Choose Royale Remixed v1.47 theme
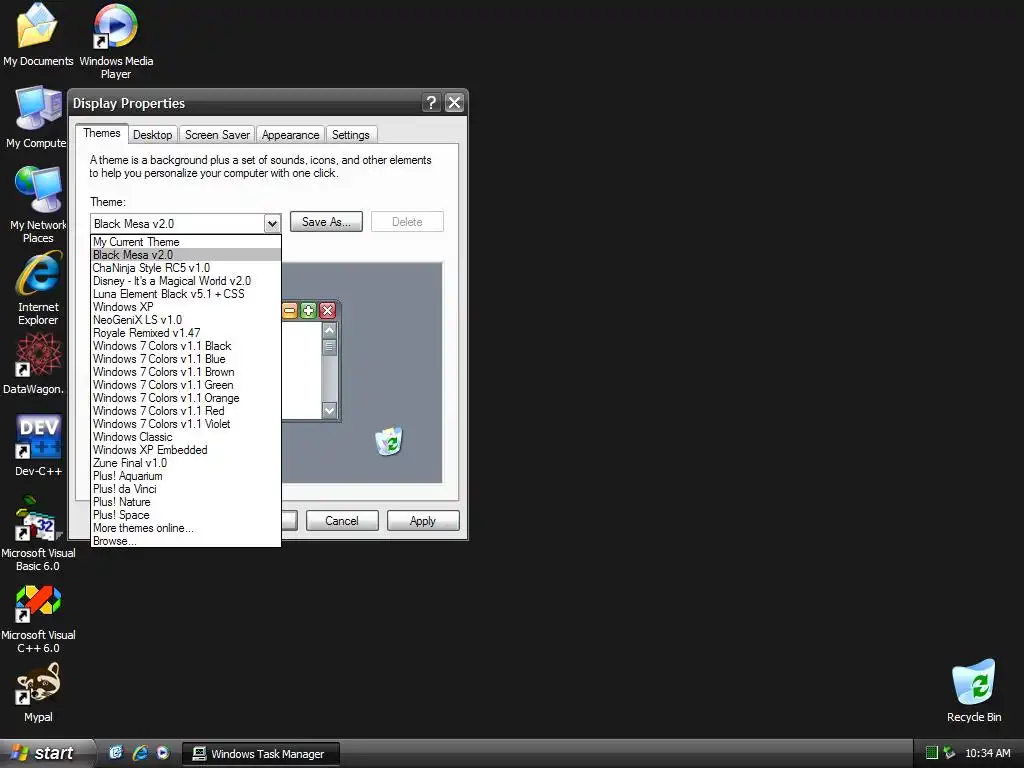 (185, 333)
